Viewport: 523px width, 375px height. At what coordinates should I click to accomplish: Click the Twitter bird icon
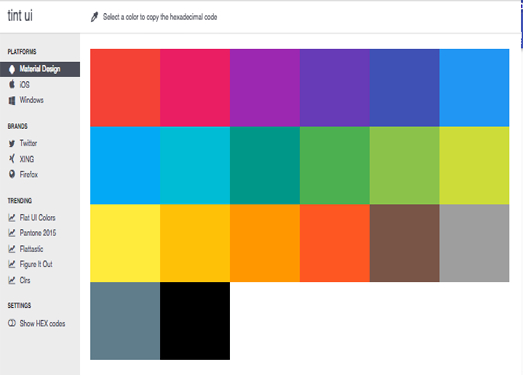(x=12, y=143)
